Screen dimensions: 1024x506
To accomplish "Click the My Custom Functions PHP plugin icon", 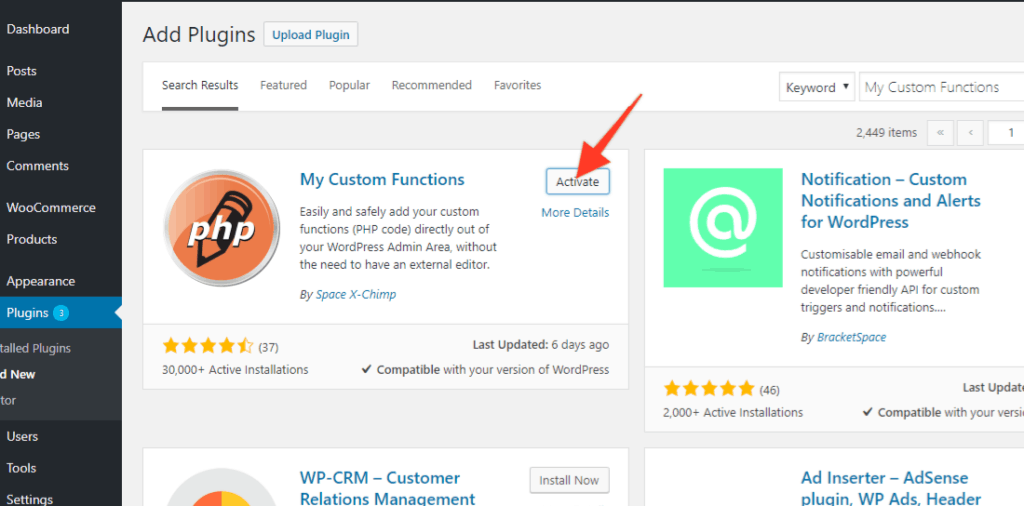I will 221,229.
